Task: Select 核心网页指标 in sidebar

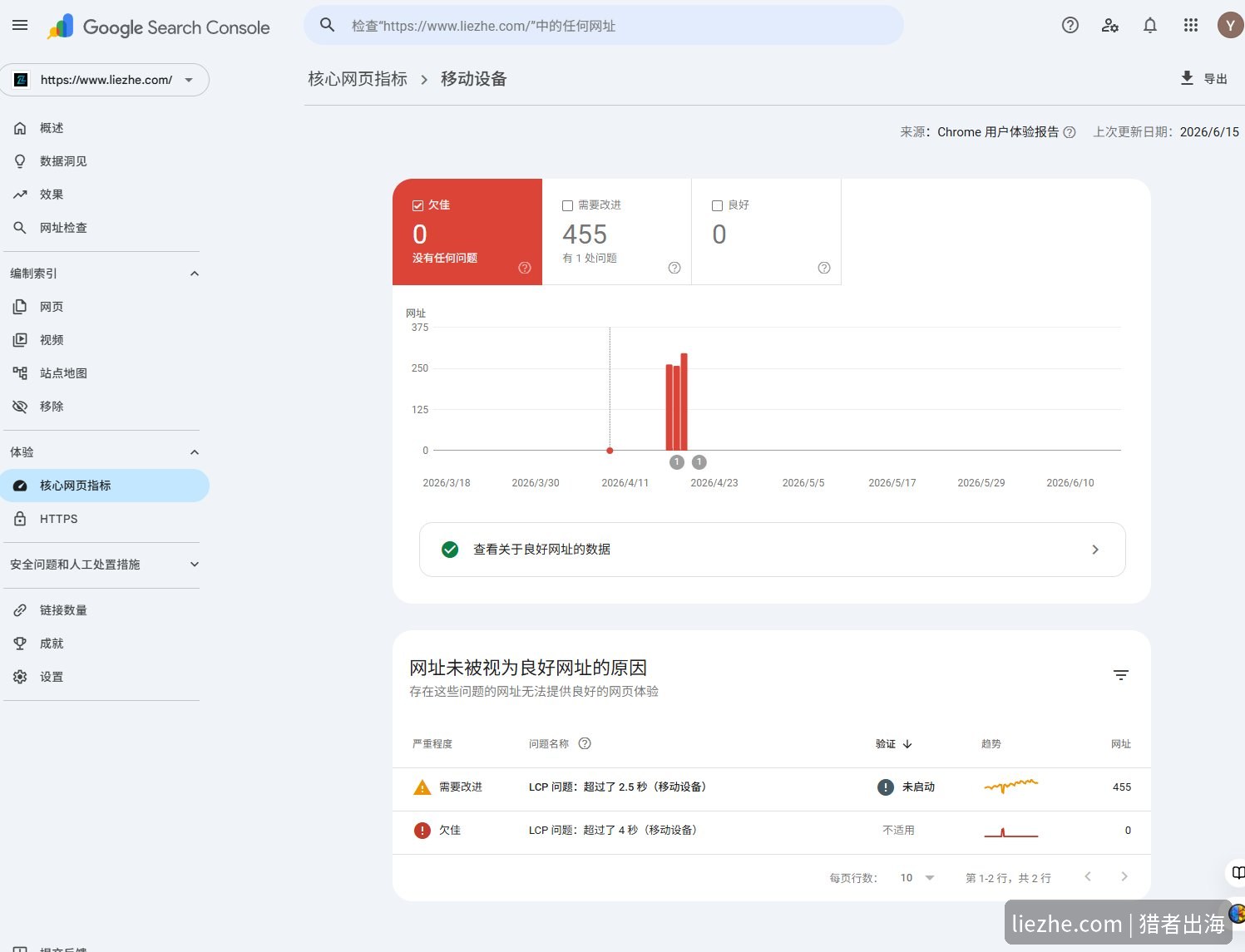Action: tap(105, 486)
